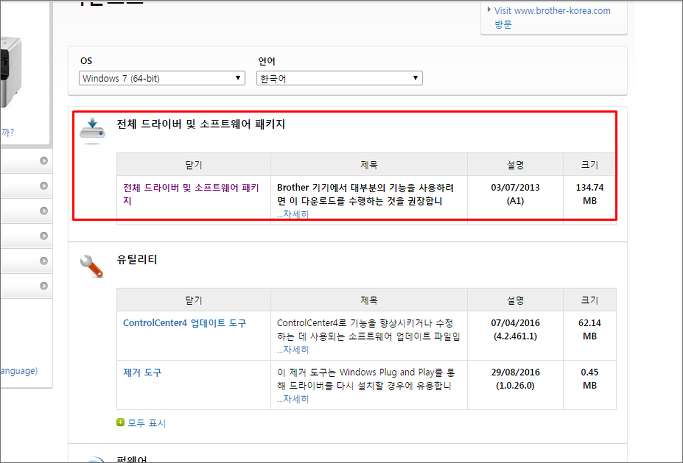683x463 pixels.
Task: Click the first sidebar arrow icon
Action: click(44, 161)
